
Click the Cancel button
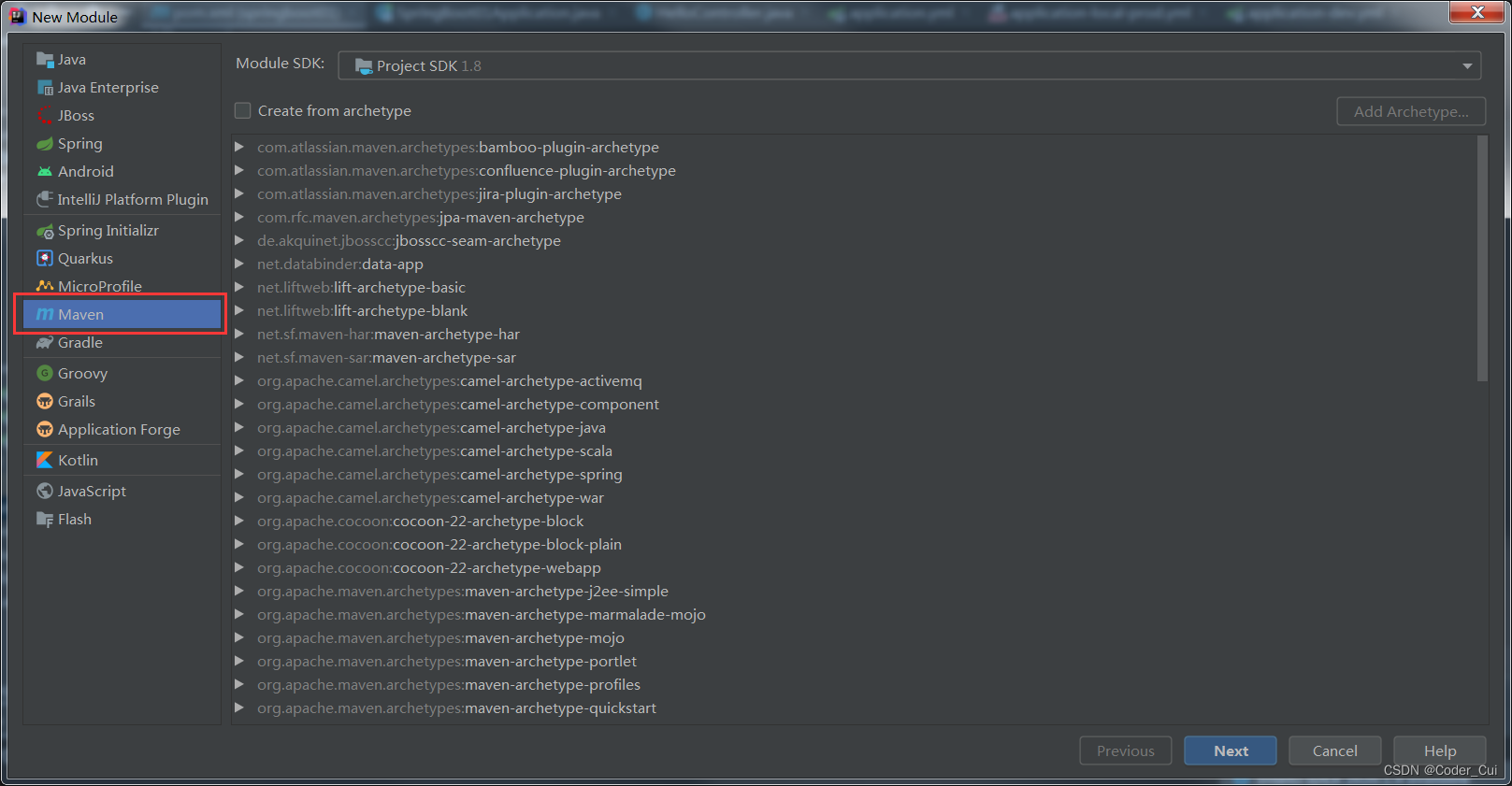(1335, 750)
